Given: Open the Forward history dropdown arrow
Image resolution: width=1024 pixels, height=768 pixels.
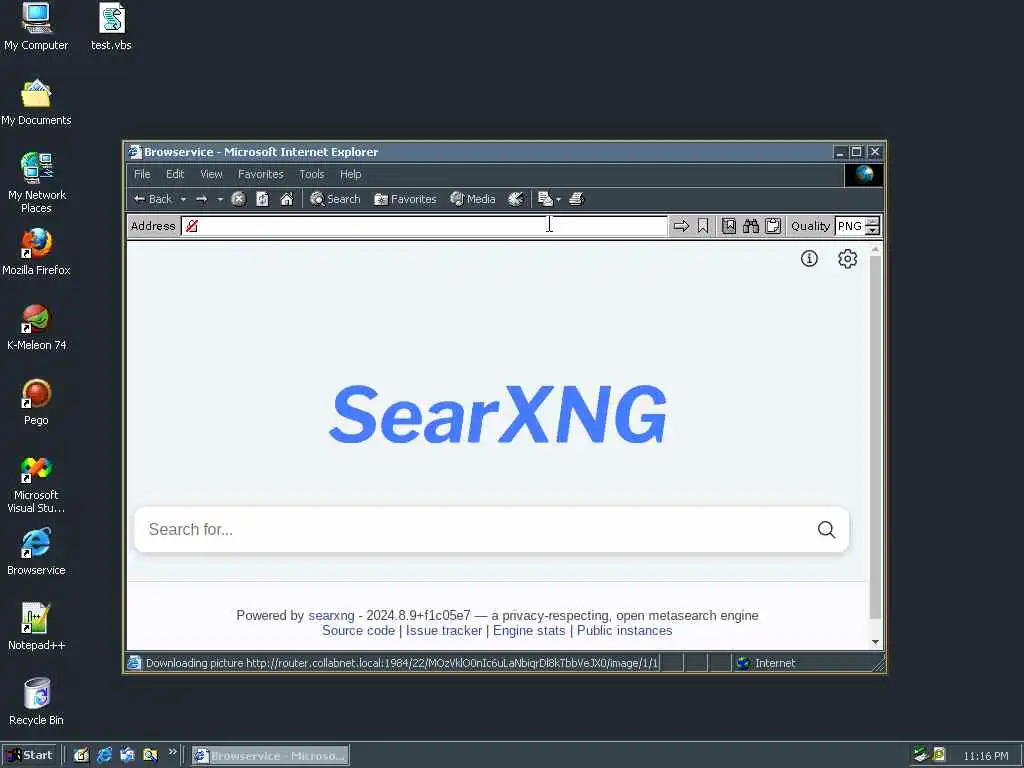Looking at the screenshot, I should point(220,199).
